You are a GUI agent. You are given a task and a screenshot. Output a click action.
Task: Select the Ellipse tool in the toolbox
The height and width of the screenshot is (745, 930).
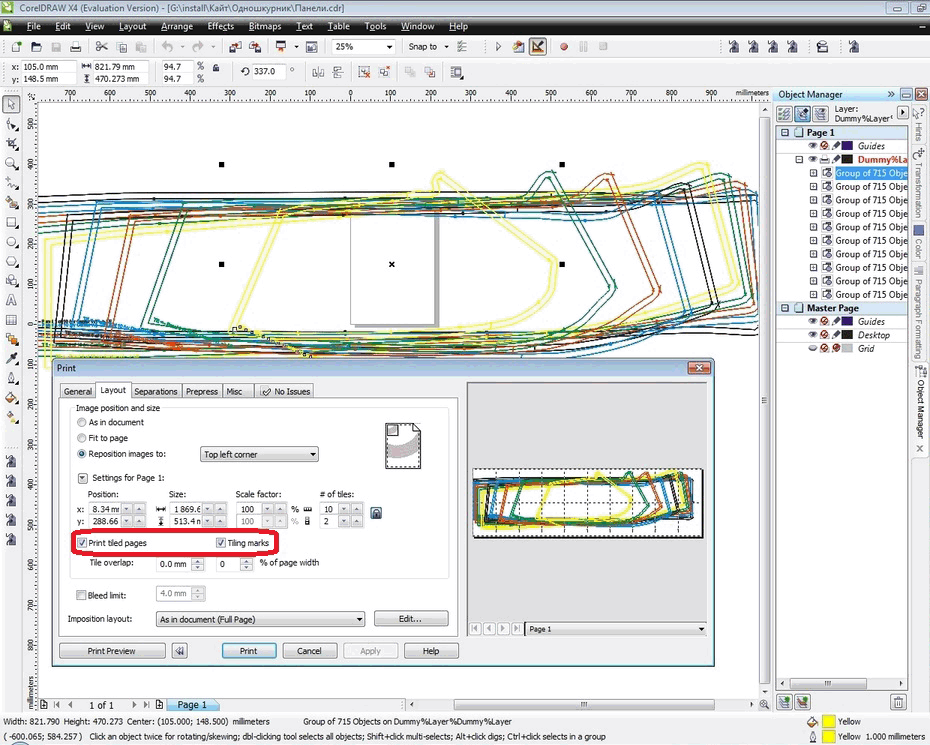(11, 242)
